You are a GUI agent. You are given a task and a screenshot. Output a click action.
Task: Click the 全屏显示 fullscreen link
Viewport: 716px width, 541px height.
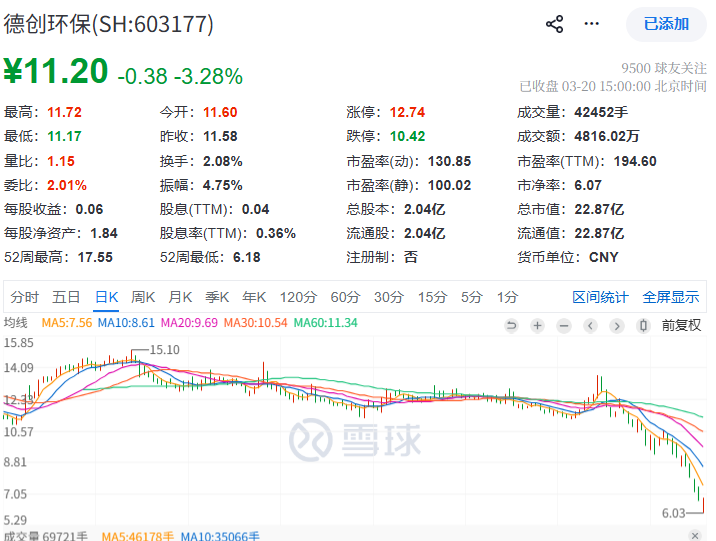(x=671, y=297)
